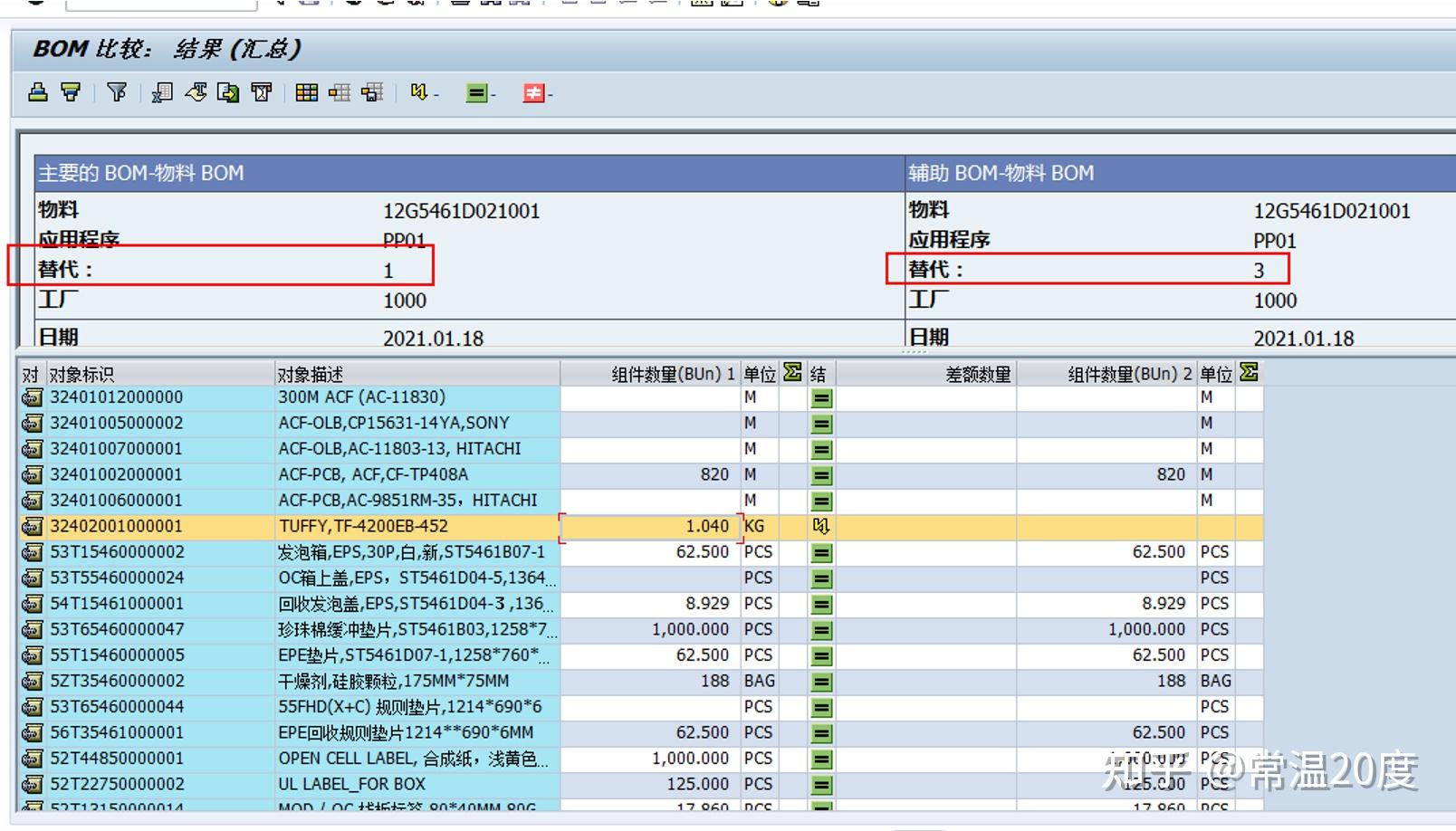1456x831 pixels.
Task: Click the yellow navigation arrow icon
Action: (x=418, y=93)
